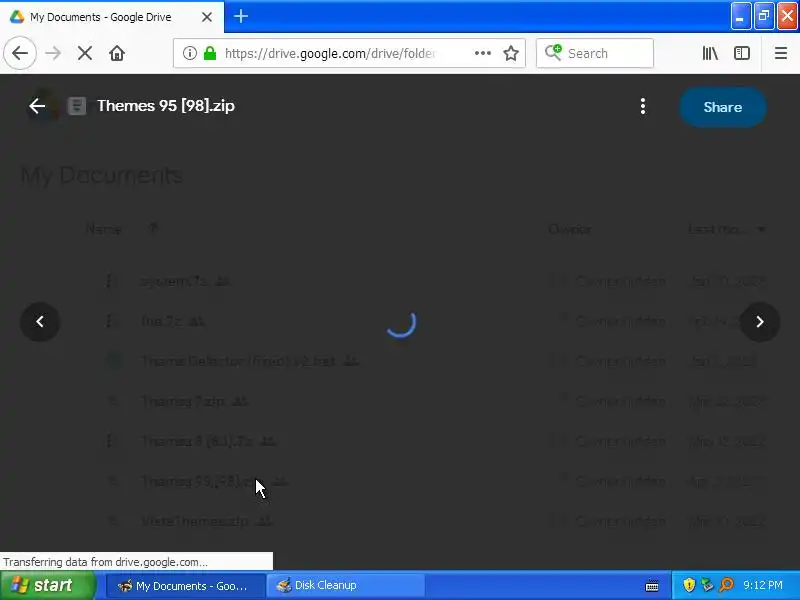
Task: Open Firefox Library icon
Action: pyautogui.click(x=710, y=53)
